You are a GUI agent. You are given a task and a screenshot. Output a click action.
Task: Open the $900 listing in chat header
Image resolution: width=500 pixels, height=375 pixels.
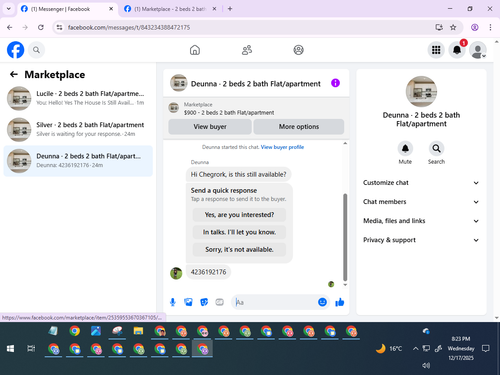pos(229,113)
